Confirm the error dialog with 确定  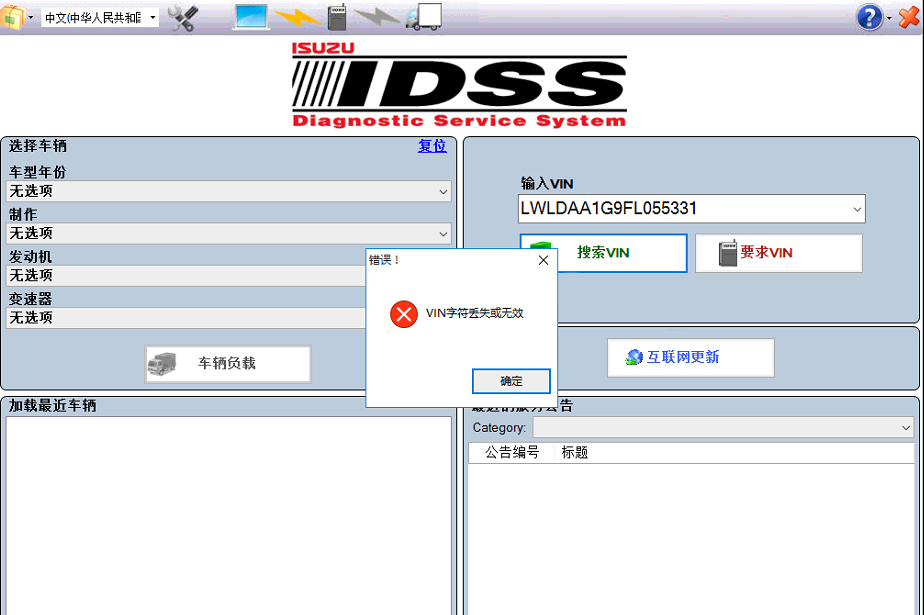pos(511,381)
